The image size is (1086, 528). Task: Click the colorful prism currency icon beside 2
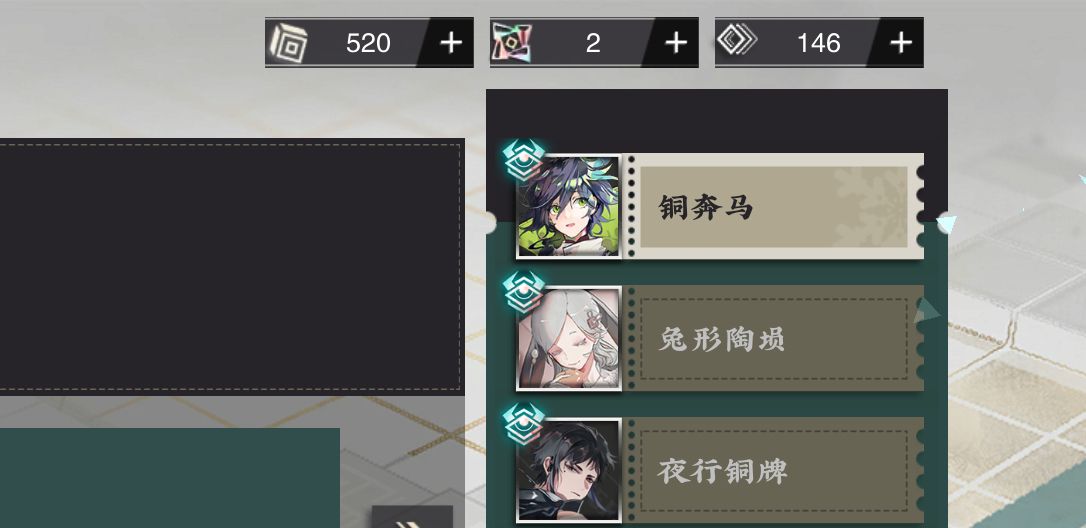(511, 43)
